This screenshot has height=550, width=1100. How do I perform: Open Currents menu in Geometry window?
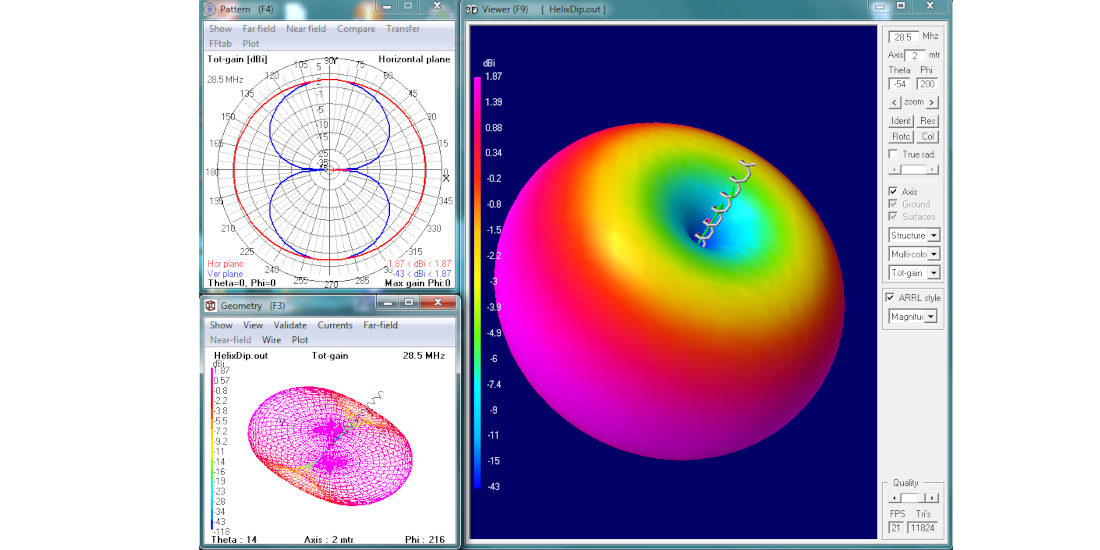click(x=335, y=326)
